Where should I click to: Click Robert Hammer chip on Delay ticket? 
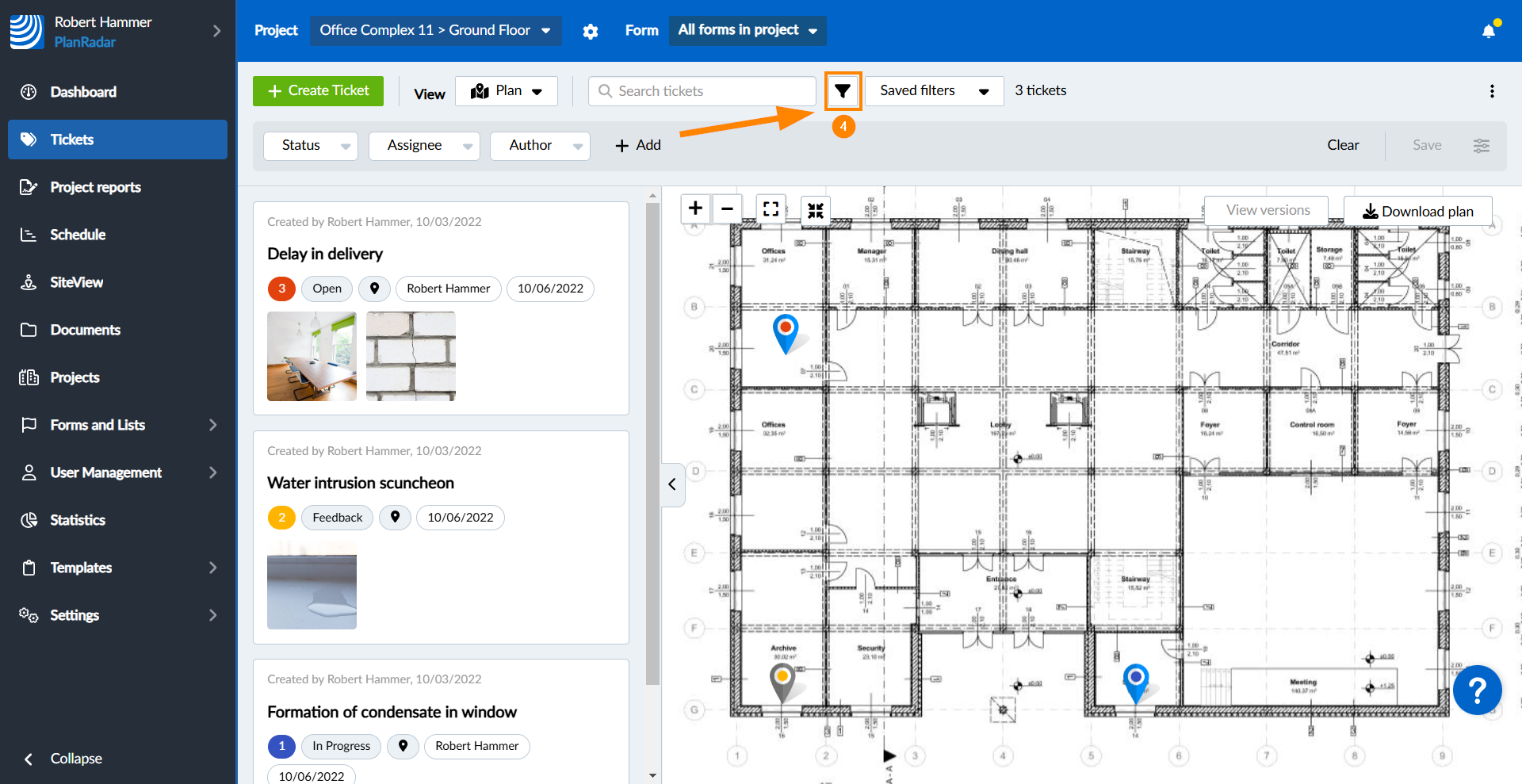pyautogui.click(x=449, y=289)
